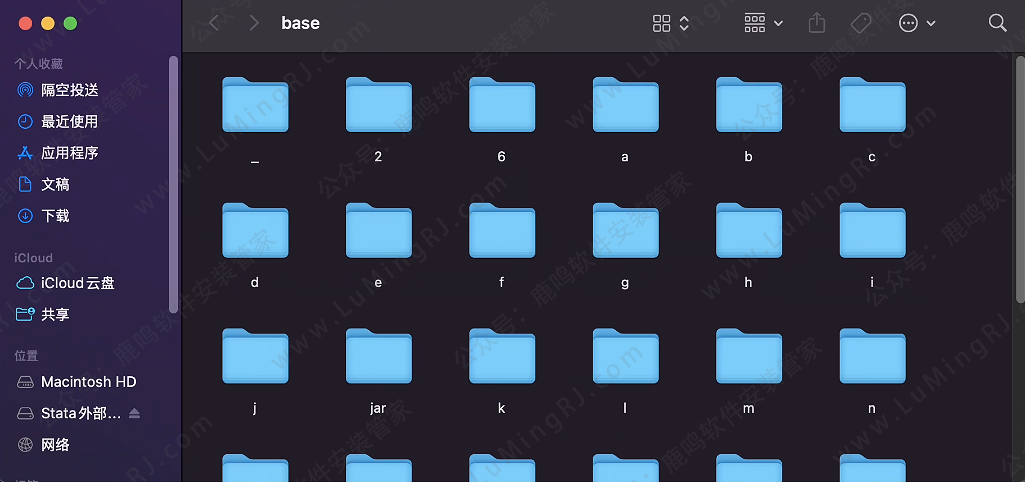Image resolution: width=1025 pixels, height=482 pixels.
Task: Open Downloads (下载) in sidebar
Action: [x=55, y=216]
